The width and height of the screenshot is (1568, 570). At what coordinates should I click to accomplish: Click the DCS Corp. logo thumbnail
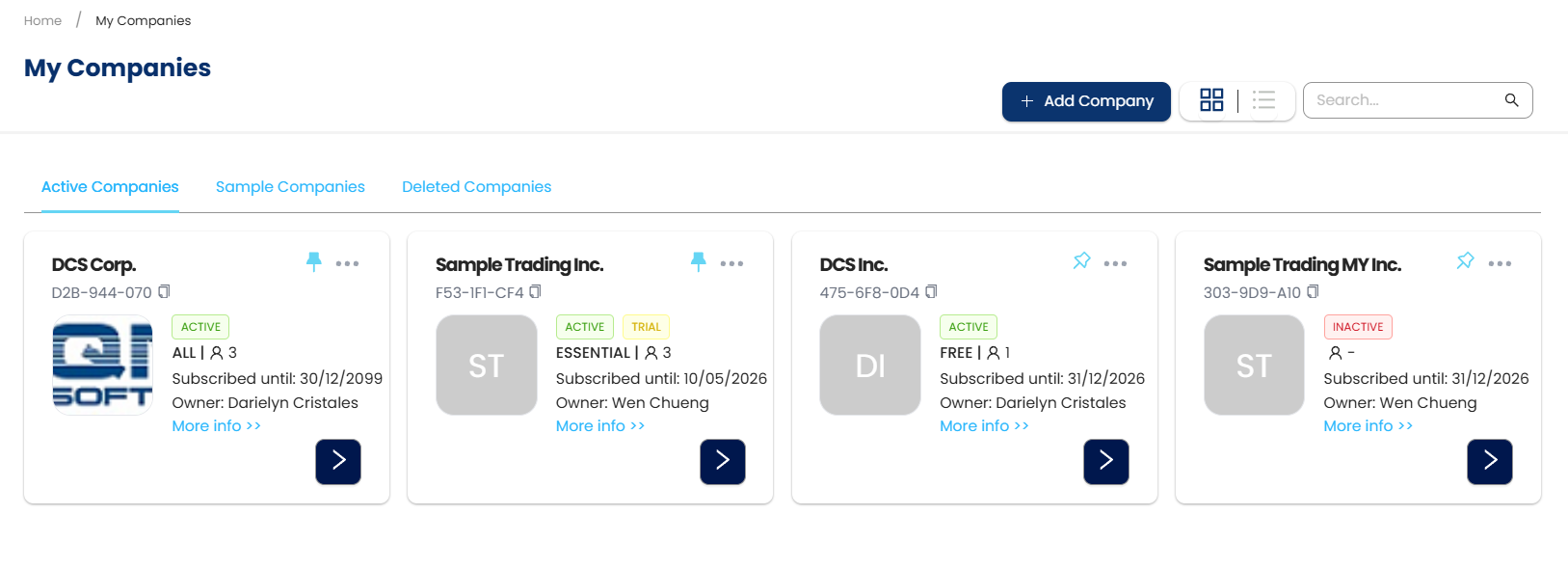(x=102, y=366)
